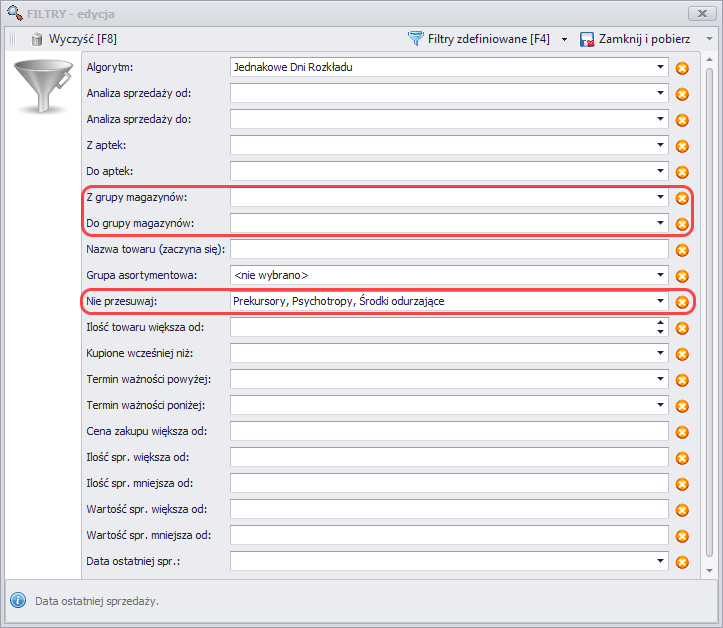Screen dimensions: 723x628
Task: Clear the Algorytm field with its orange X
Action: [x=682, y=68]
